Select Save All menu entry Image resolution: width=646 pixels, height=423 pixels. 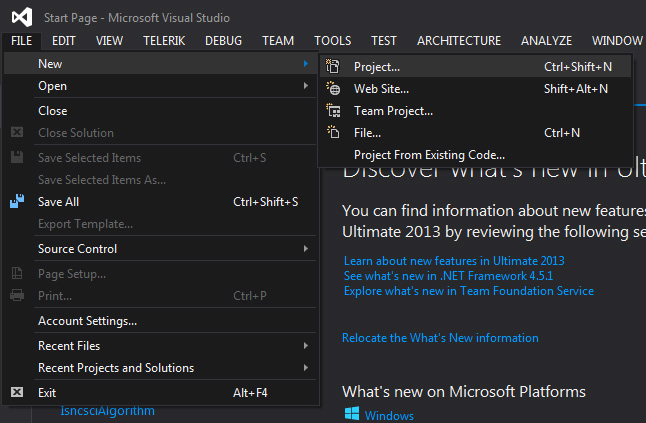tap(161, 202)
